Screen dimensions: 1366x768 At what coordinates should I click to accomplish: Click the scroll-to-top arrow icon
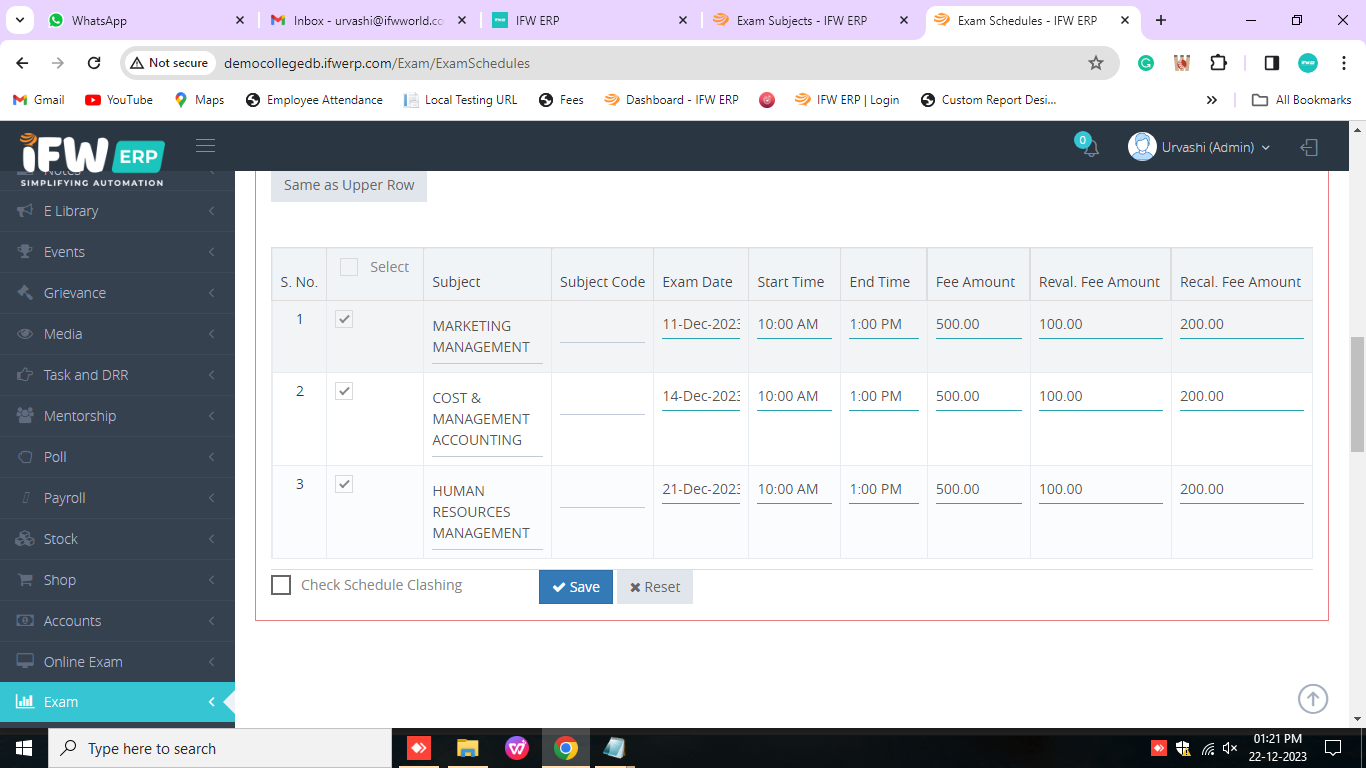tap(1312, 699)
